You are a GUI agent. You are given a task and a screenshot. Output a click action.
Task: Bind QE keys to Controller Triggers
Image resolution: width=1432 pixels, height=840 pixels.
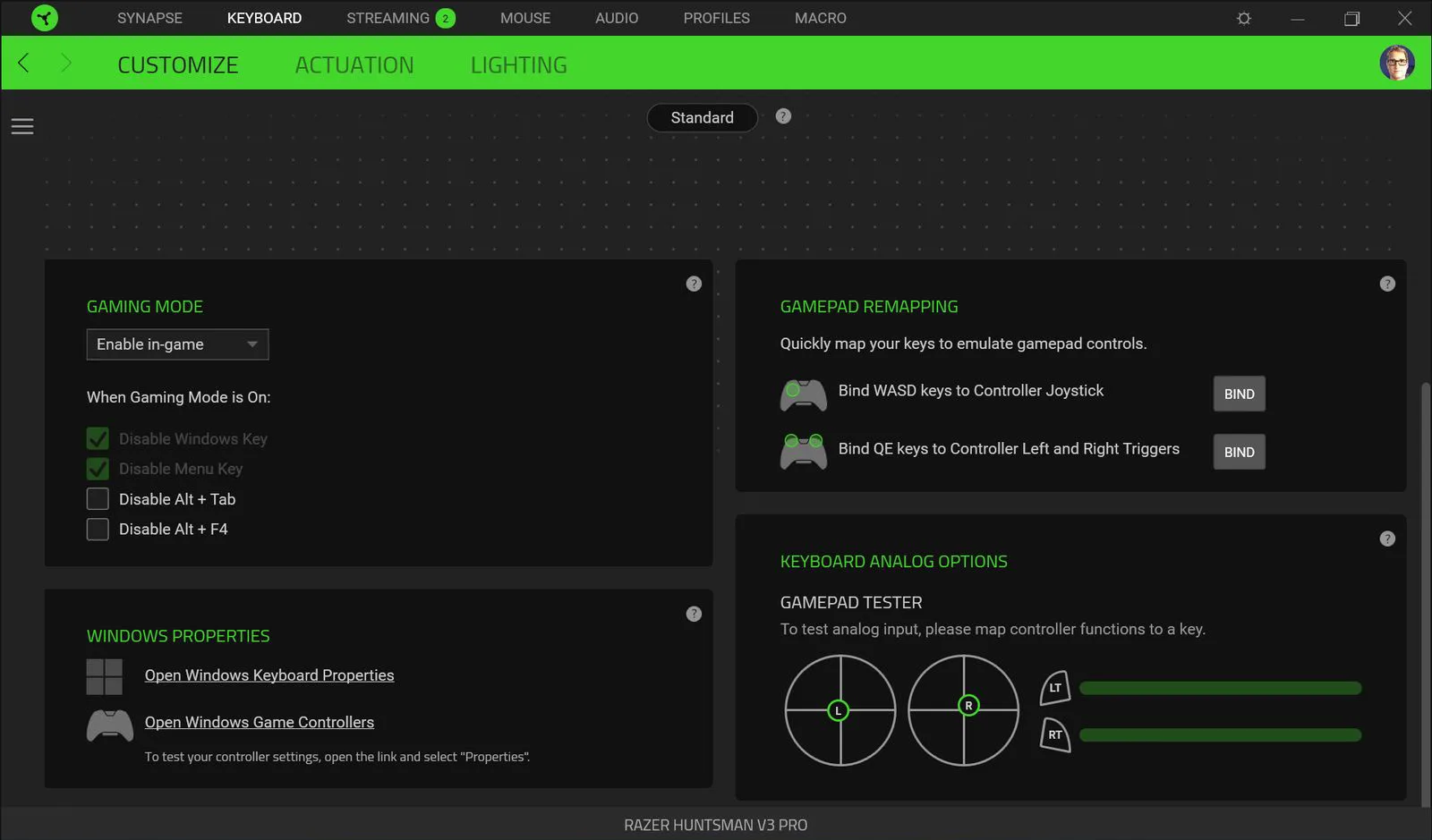click(1239, 452)
